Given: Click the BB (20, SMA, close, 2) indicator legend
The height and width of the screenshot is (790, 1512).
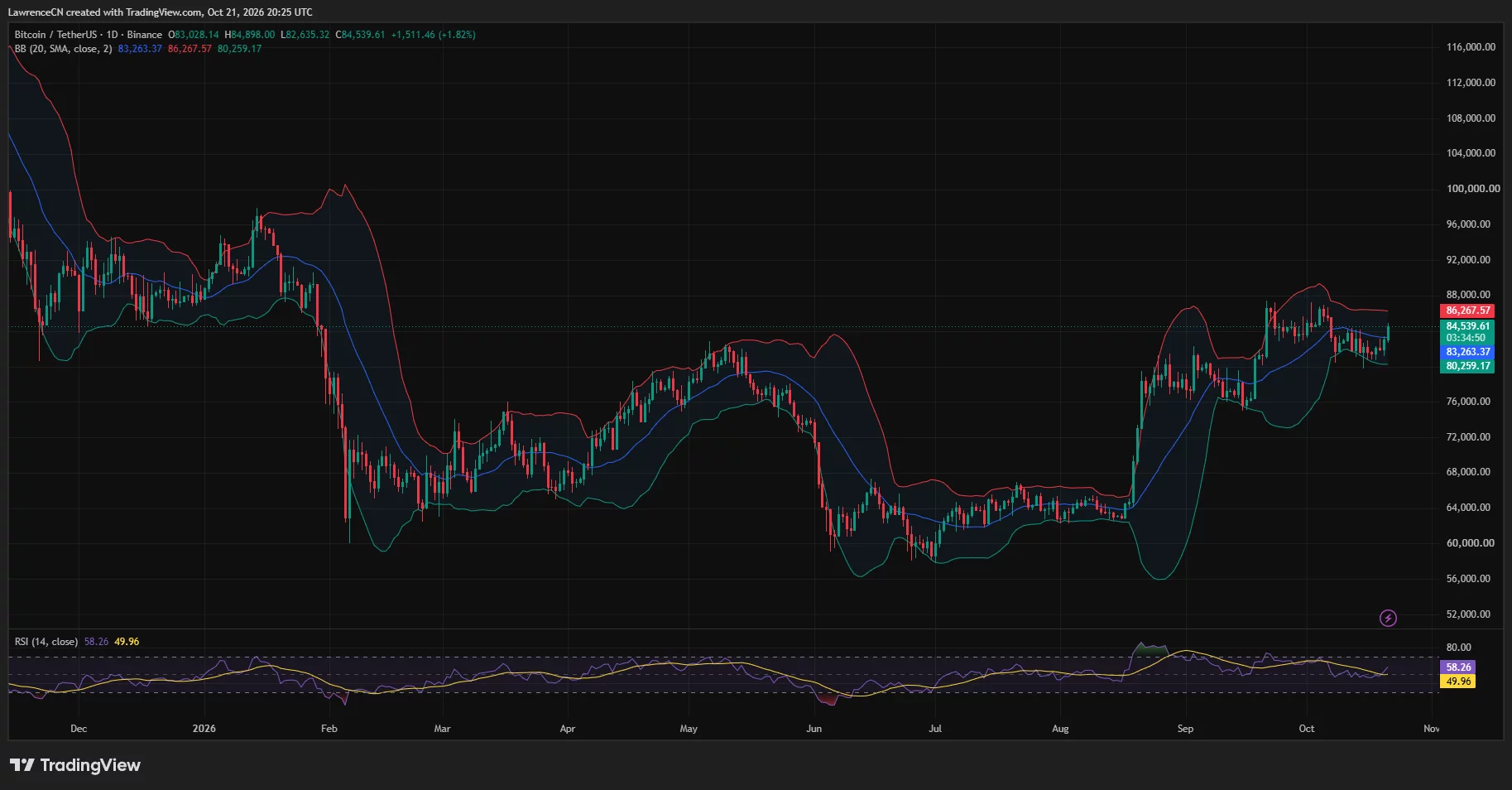Looking at the screenshot, I should (x=63, y=49).
